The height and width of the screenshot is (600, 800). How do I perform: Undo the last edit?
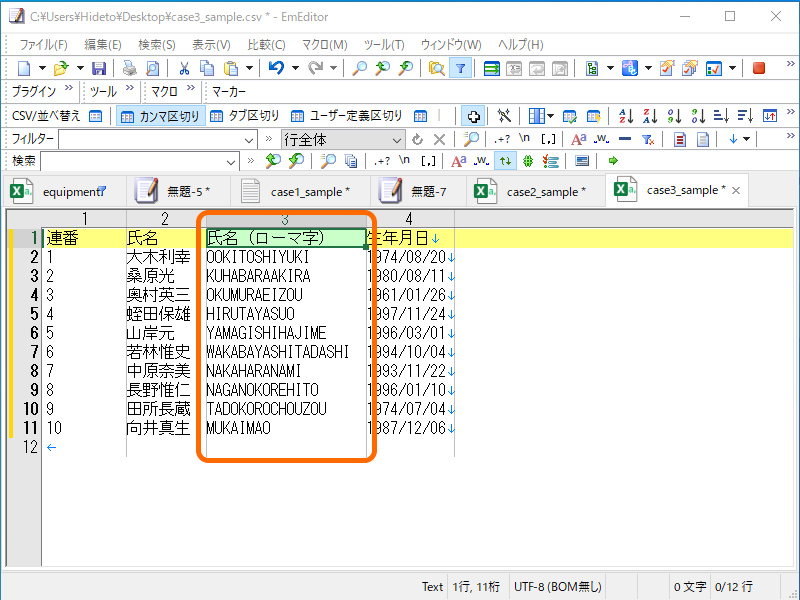point(276,68)
